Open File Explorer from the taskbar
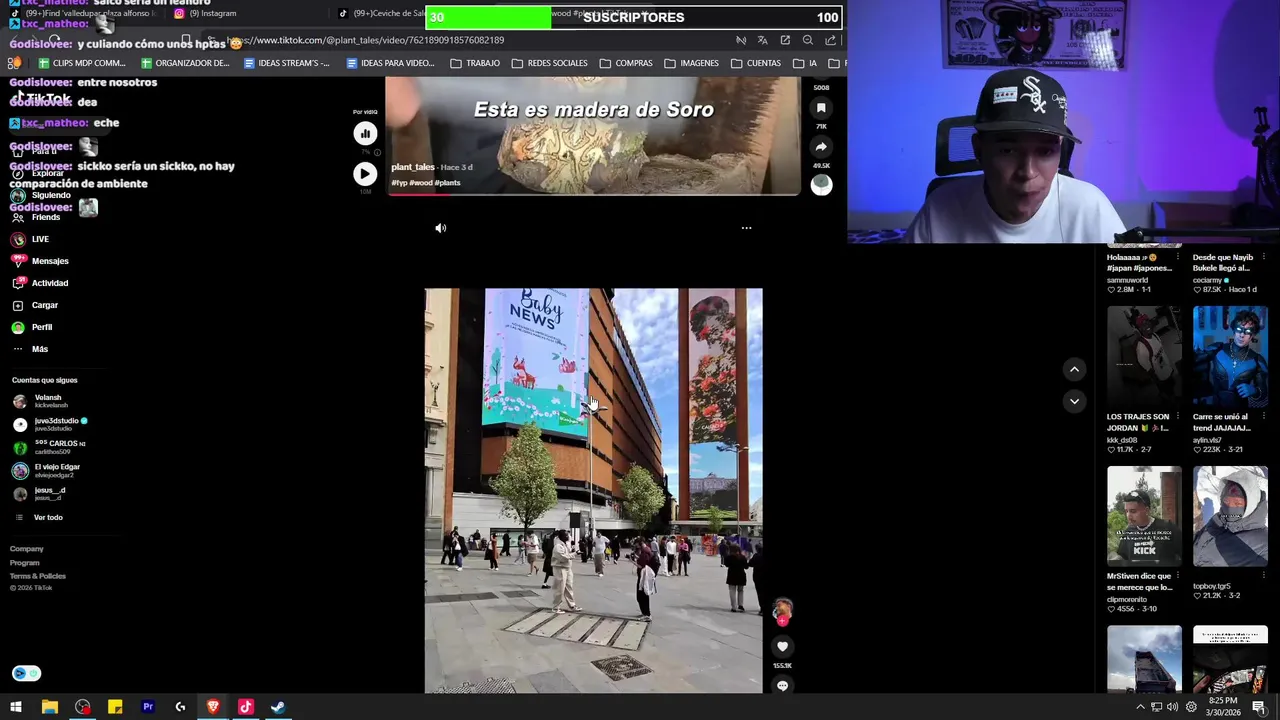 [x=49, y=707]
